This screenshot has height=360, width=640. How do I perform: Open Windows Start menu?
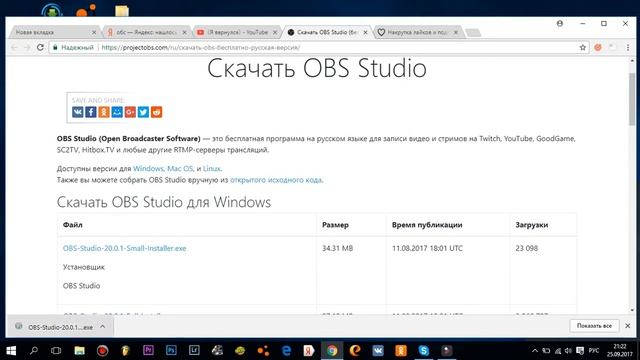[11, 350]
